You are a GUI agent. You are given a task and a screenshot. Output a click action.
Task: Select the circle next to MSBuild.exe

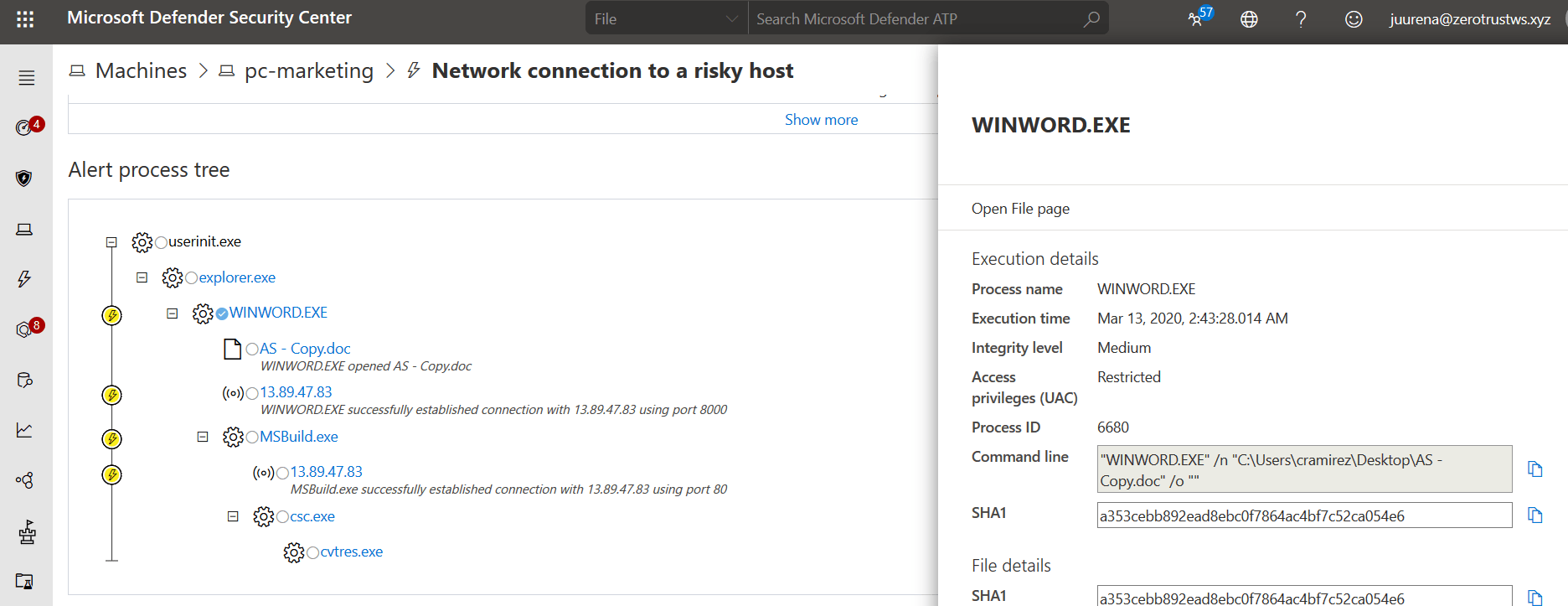tap(252, 438)
